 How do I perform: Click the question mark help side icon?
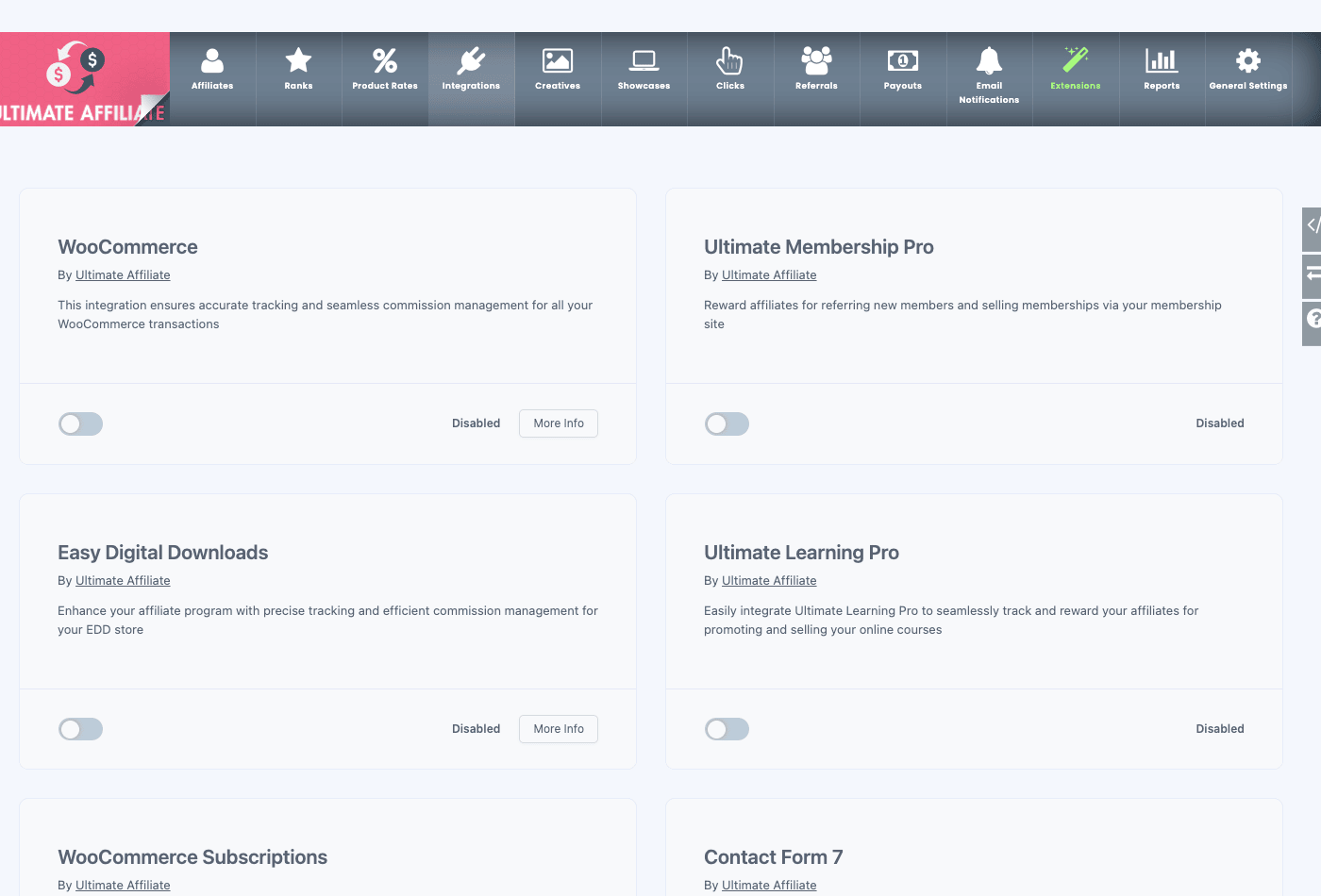[1312, 321]
